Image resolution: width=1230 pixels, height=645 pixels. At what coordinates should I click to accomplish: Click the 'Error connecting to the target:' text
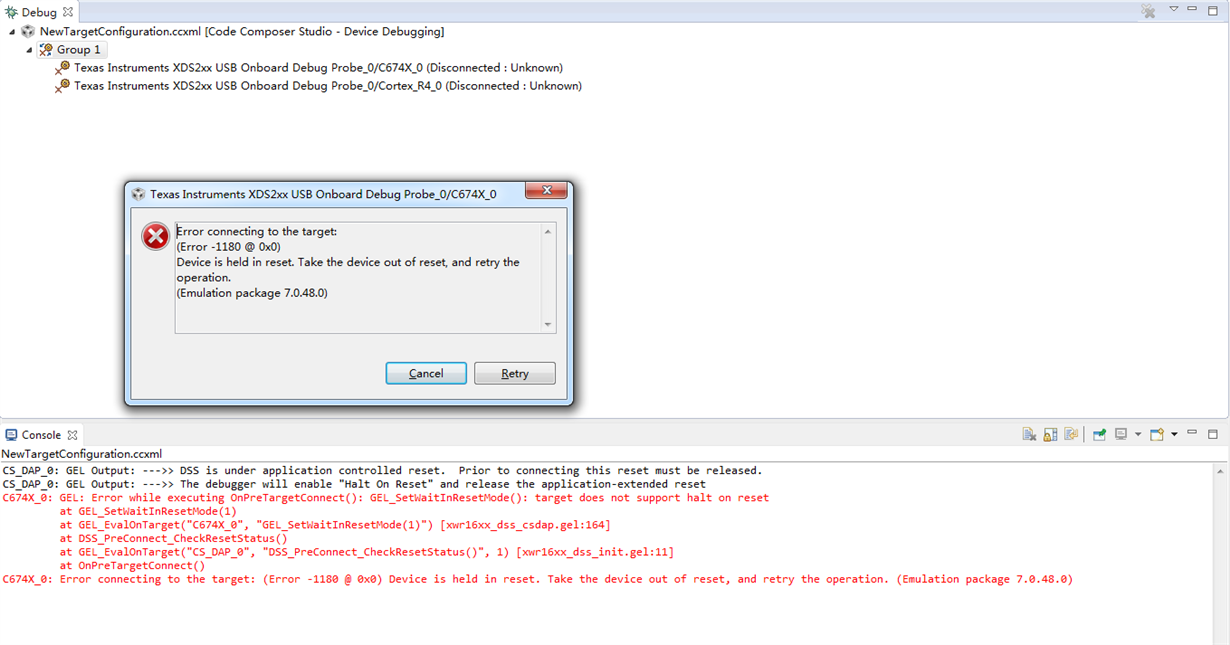(257, 232)
